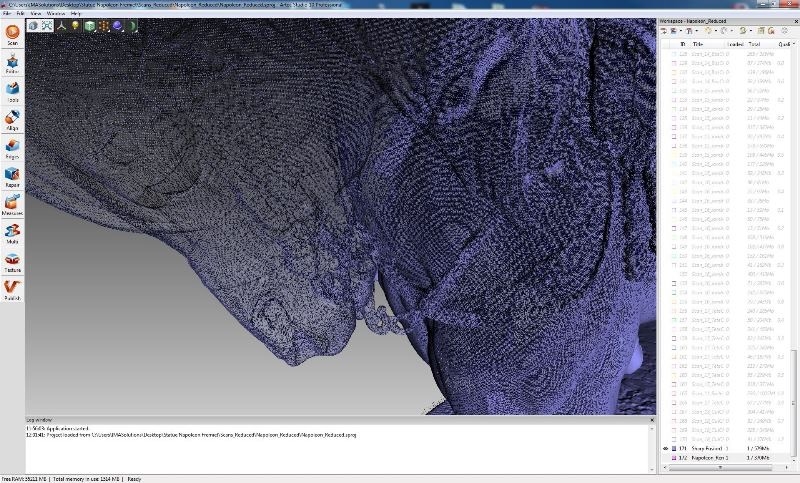Toggle the light bulb lighting icon
The image size is (800, 483).
tap(76, 26)
